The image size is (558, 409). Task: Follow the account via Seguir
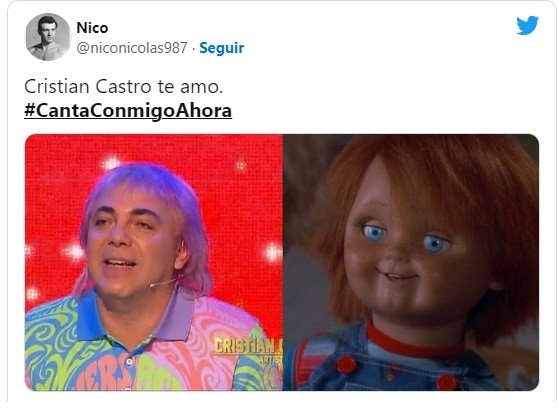pyautogui.click(x=222, y=48)
